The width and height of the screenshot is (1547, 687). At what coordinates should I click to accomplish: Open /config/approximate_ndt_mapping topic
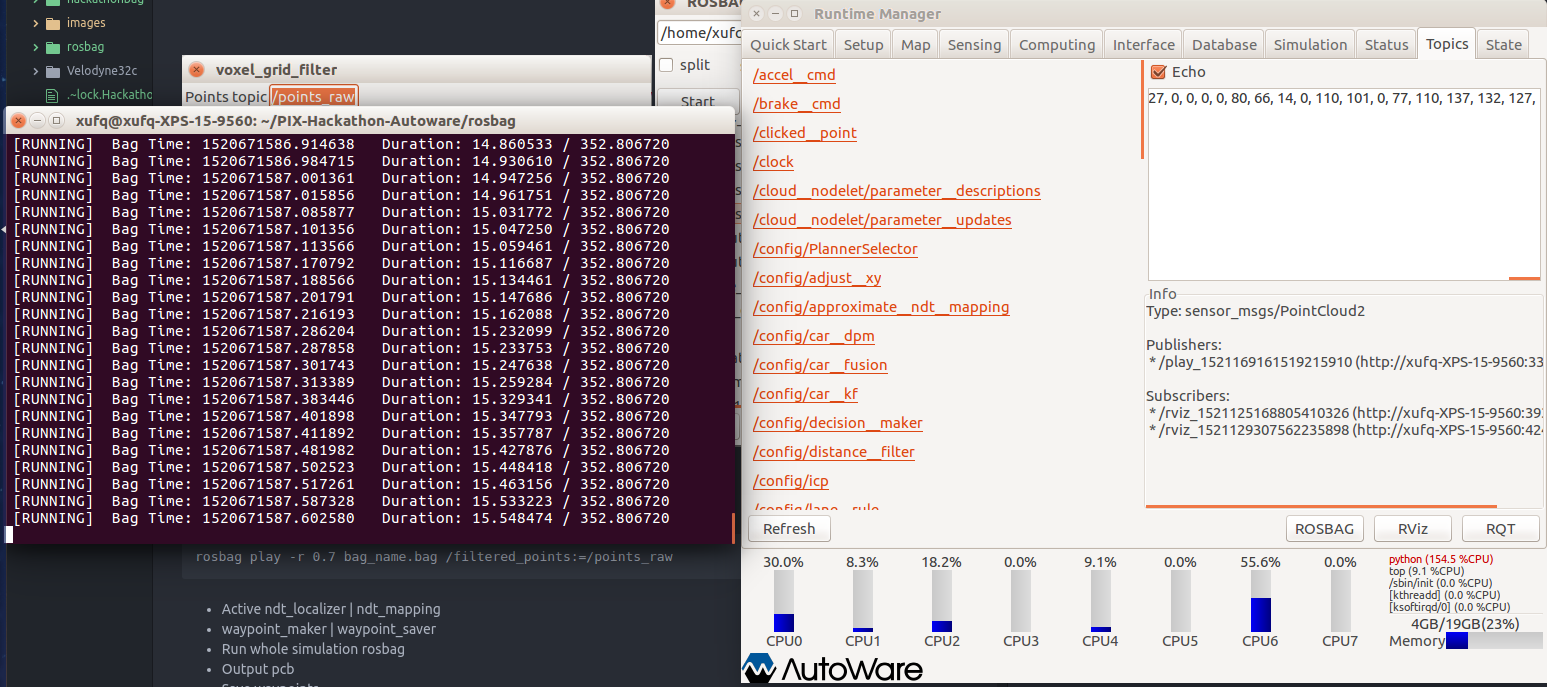(x=881, y=307)
